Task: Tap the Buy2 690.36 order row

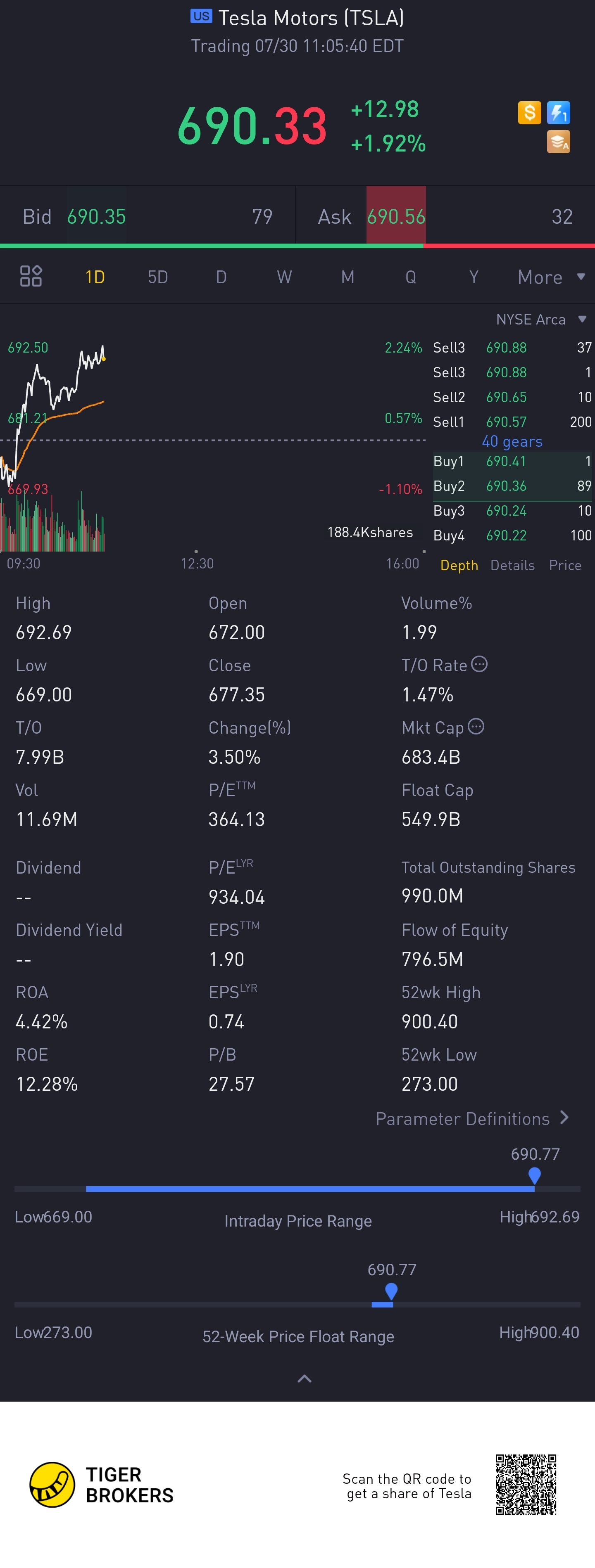Action: (512, 486)
